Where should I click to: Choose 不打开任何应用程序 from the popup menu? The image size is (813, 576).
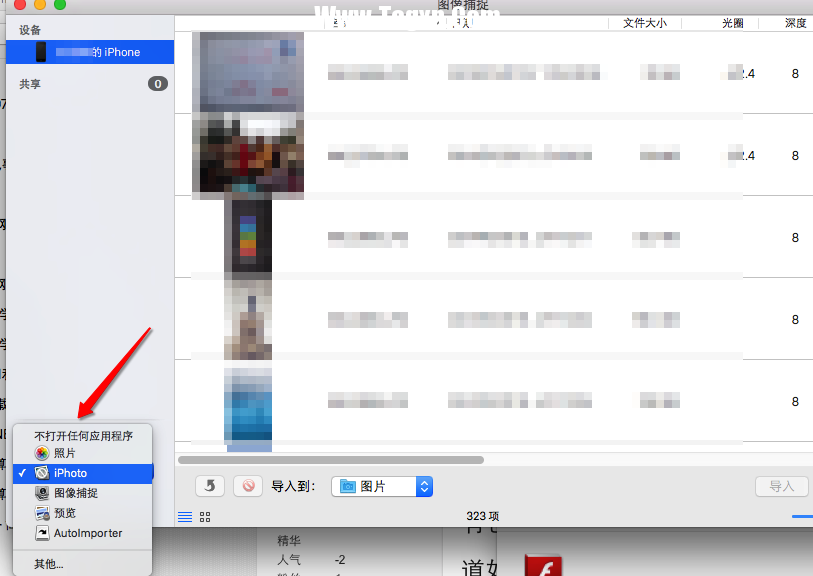click(x=83, y=435)
